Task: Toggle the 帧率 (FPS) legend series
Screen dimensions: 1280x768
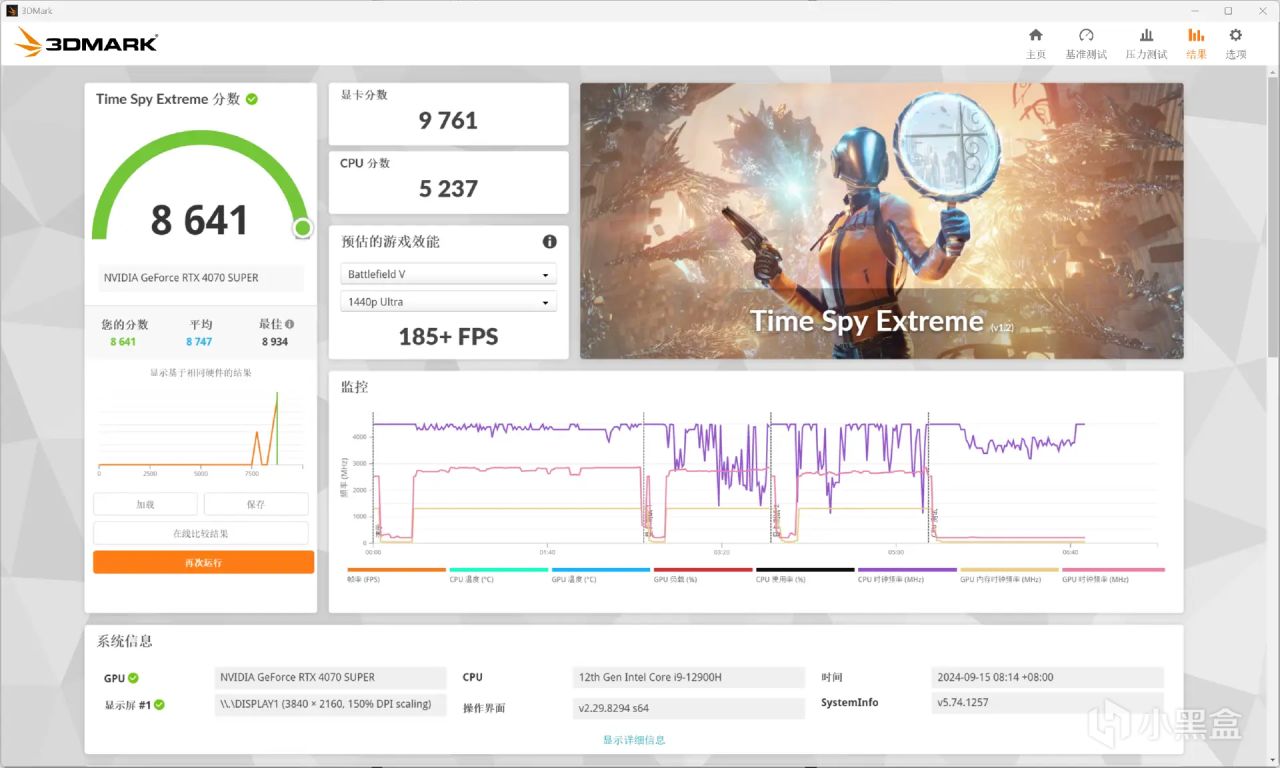Action: tap(396, 574)
